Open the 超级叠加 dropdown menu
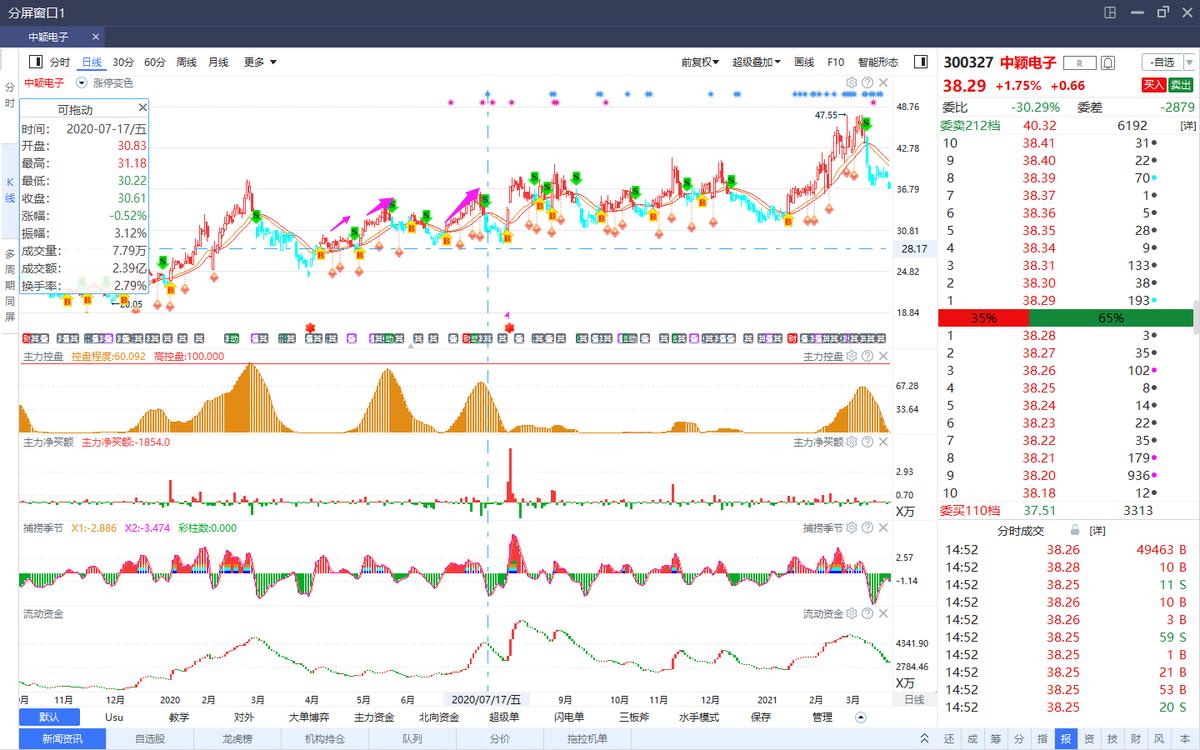 tap(757, 62)
